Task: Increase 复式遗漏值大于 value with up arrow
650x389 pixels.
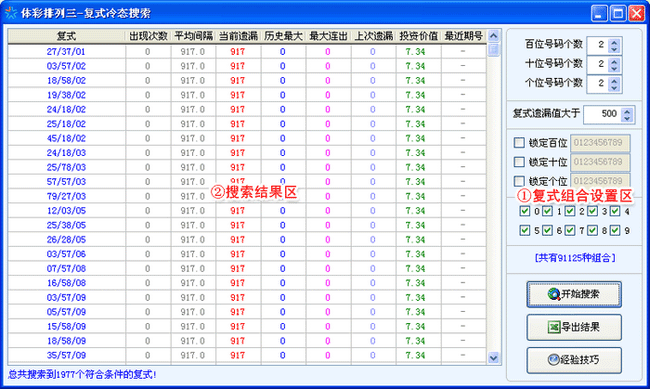Action: [x=627, y=111]
